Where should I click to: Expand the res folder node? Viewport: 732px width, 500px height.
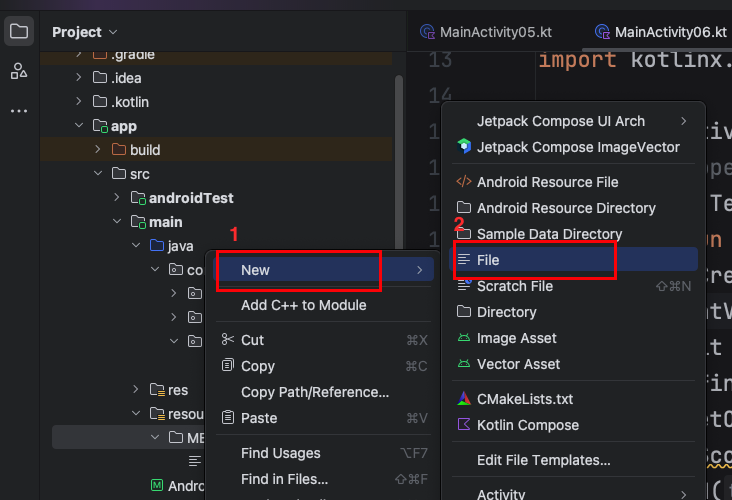point(136,390)
